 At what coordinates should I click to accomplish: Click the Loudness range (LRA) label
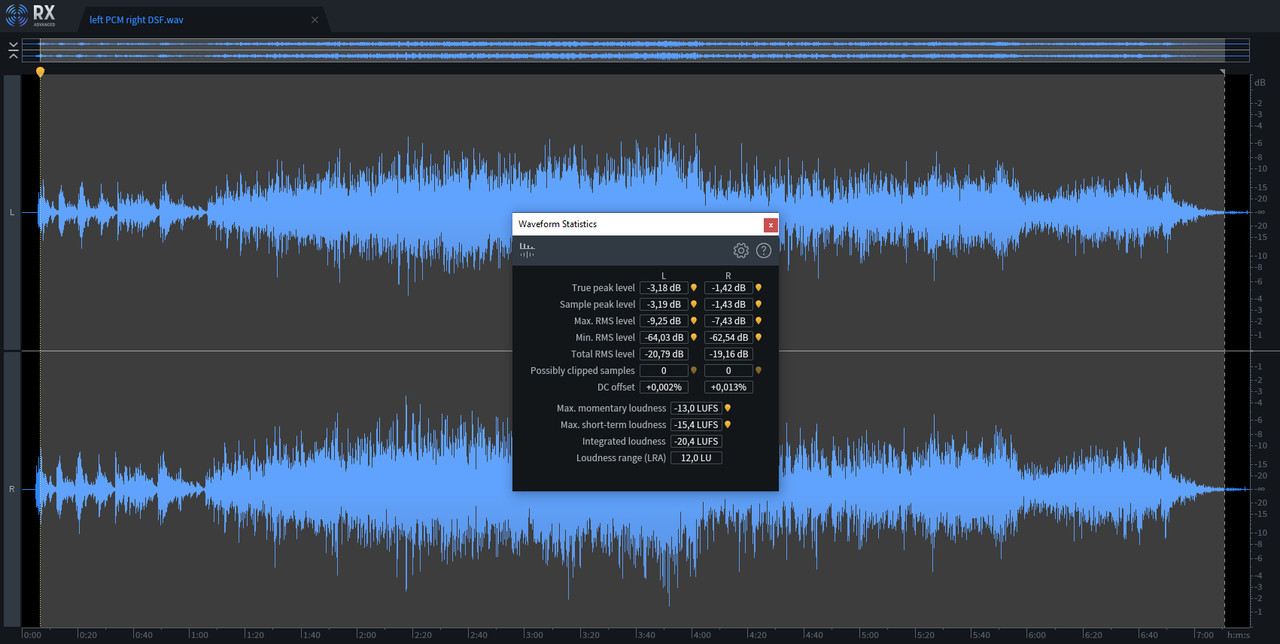[x=621, y=458]
